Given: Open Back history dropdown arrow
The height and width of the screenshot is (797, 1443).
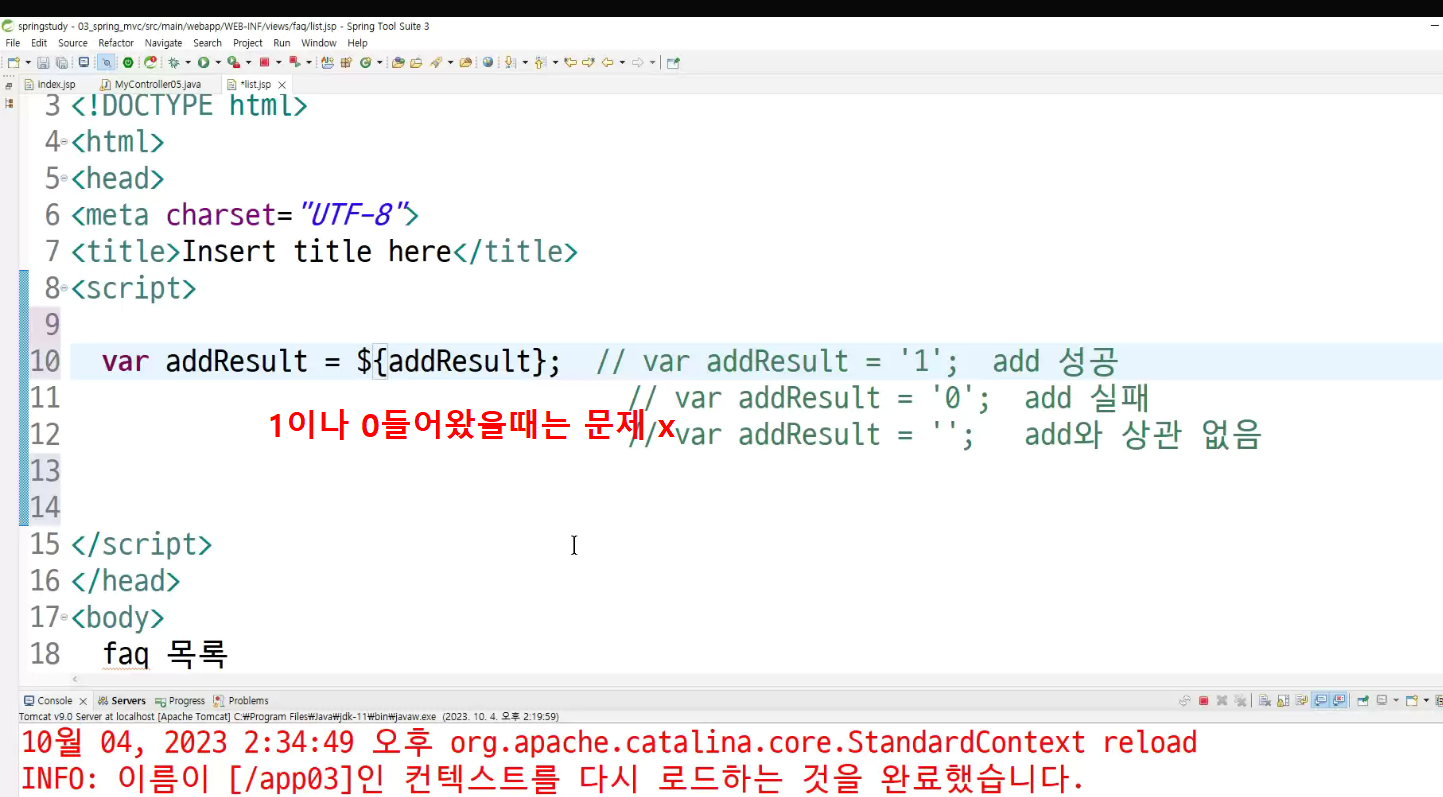Looking at the screenshot, I should coord(622,62).
